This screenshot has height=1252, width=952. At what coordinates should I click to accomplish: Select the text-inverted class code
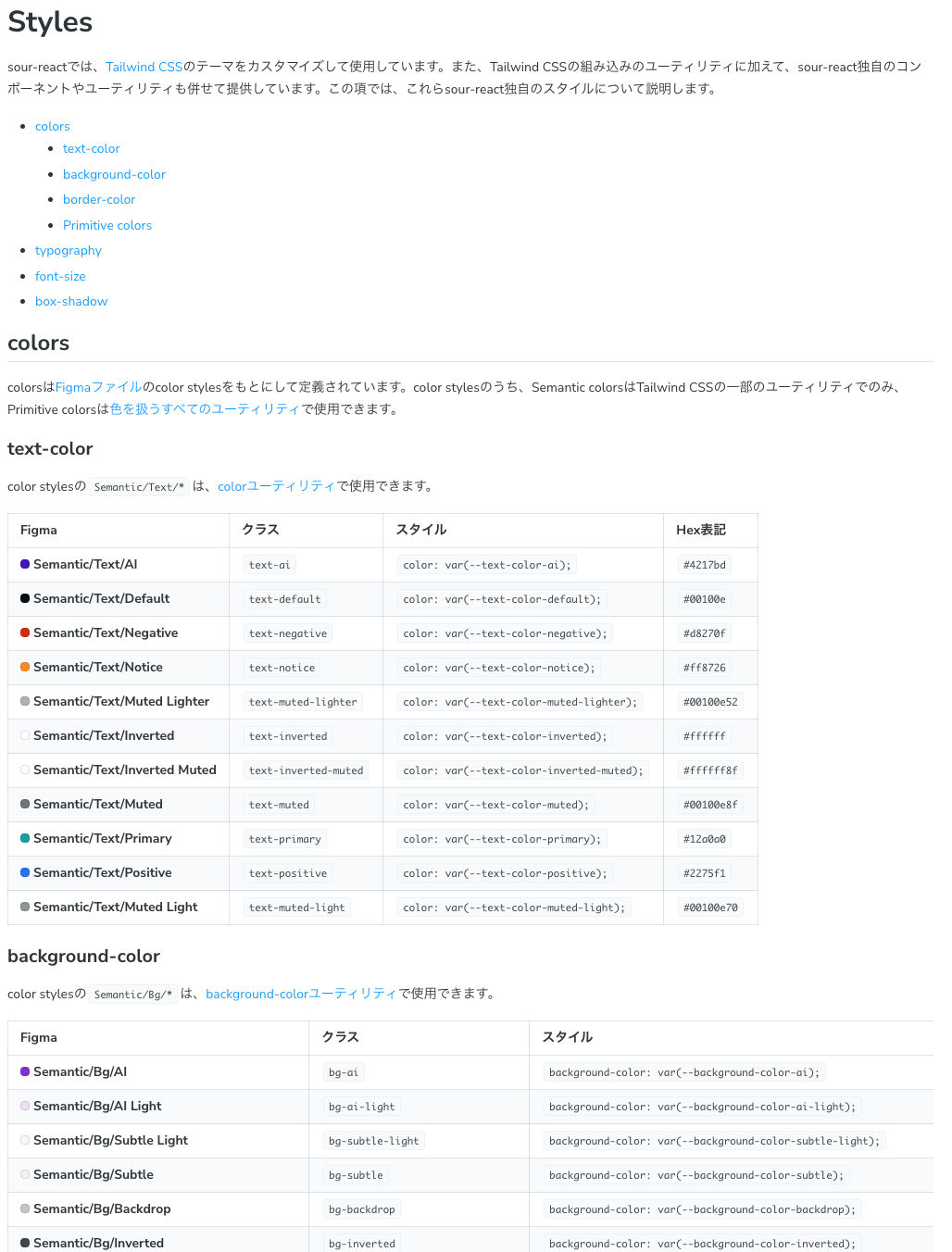tap(288, 736)
